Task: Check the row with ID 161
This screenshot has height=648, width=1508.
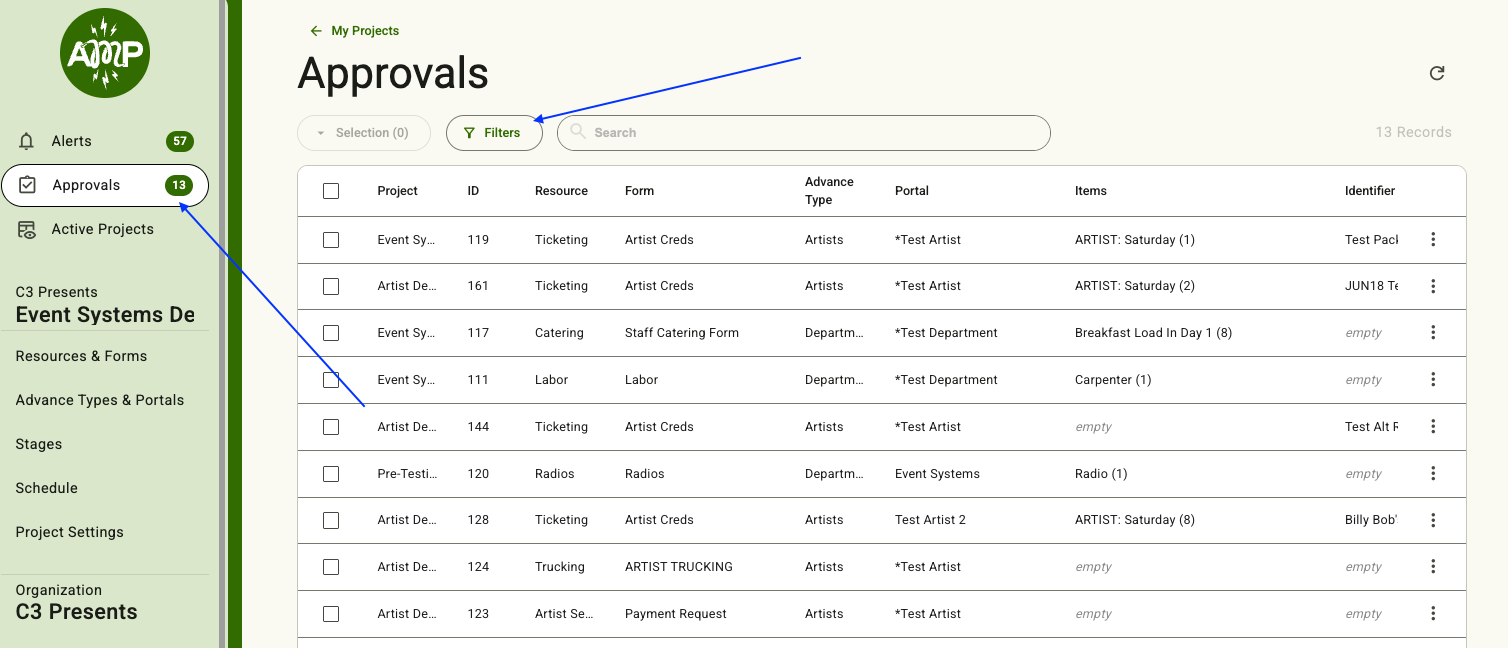Action: pos(331,286)
